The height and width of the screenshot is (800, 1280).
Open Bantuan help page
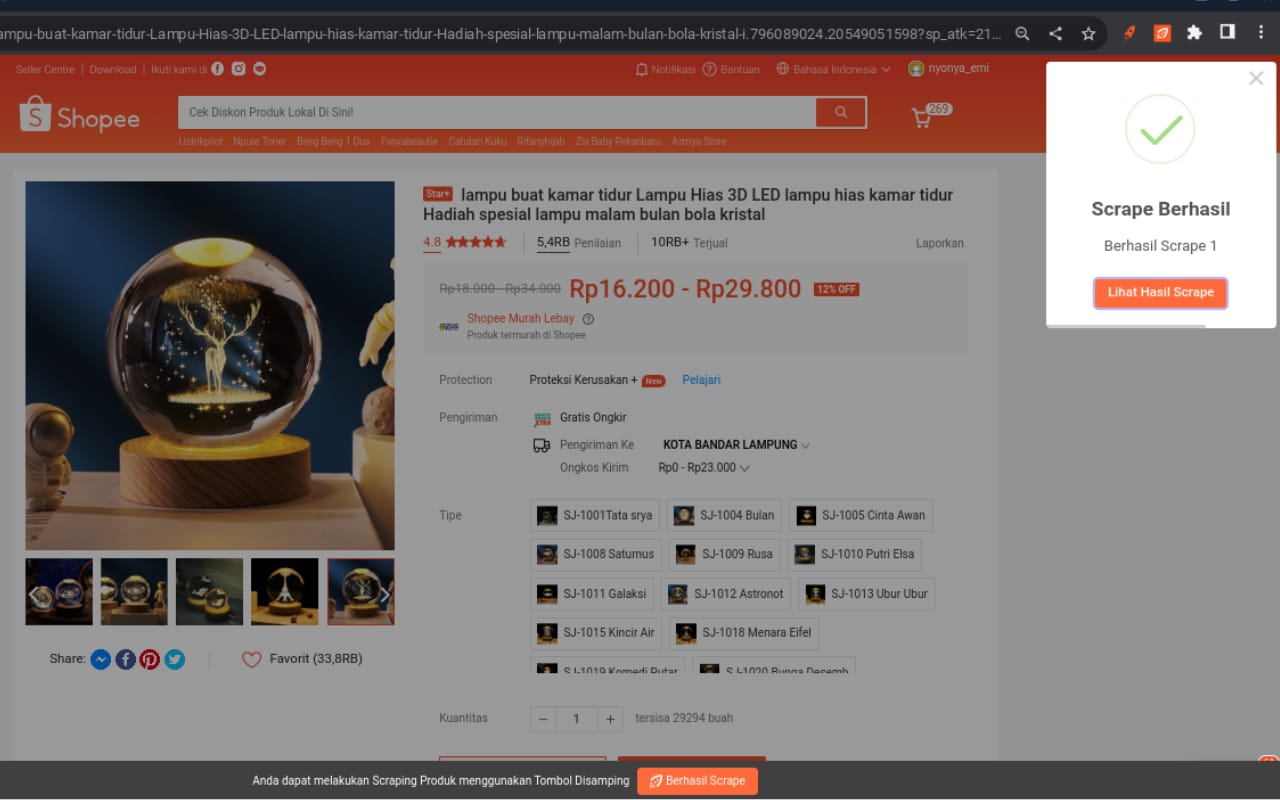point(731,69)
